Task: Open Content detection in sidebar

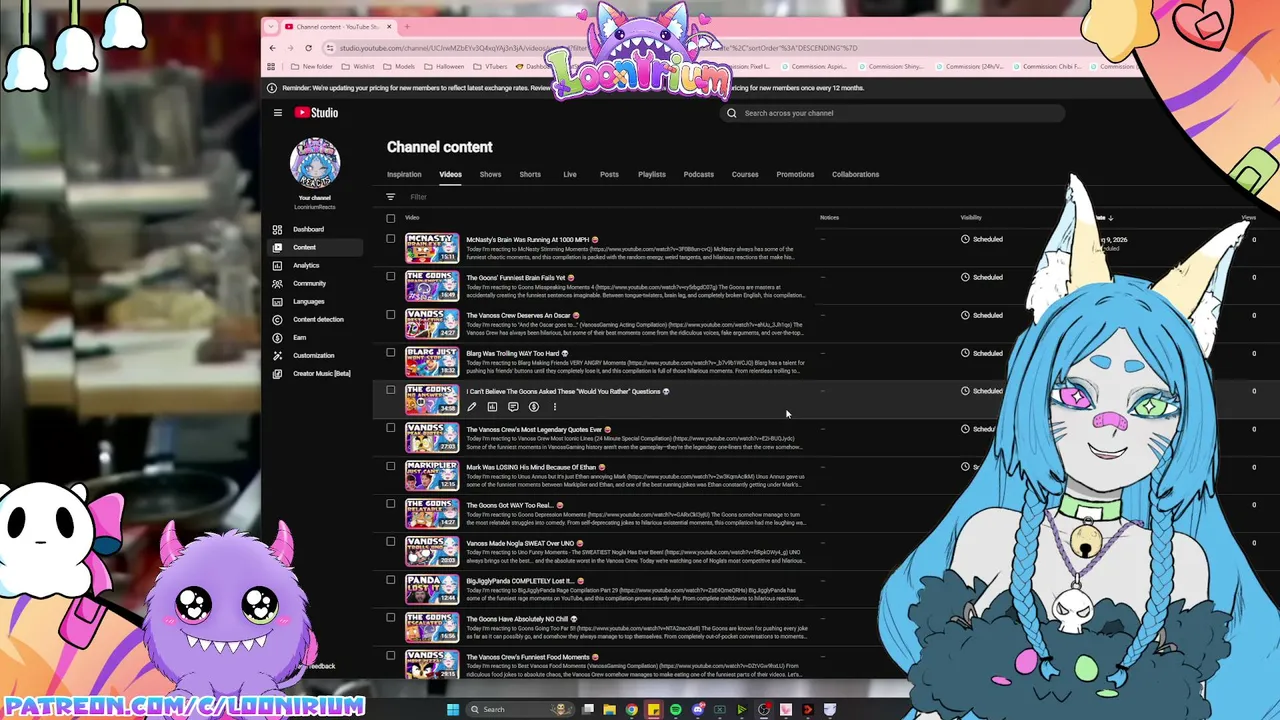Action: point(318,320)
